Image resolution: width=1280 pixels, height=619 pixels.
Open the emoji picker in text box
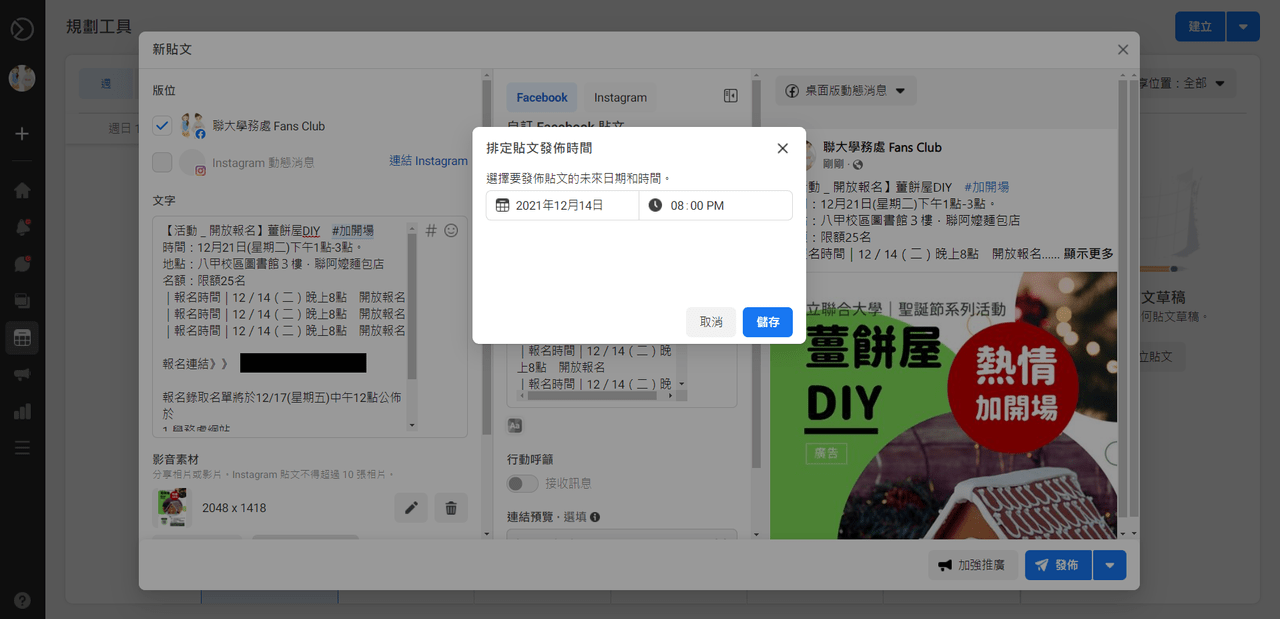coord(451,231)
